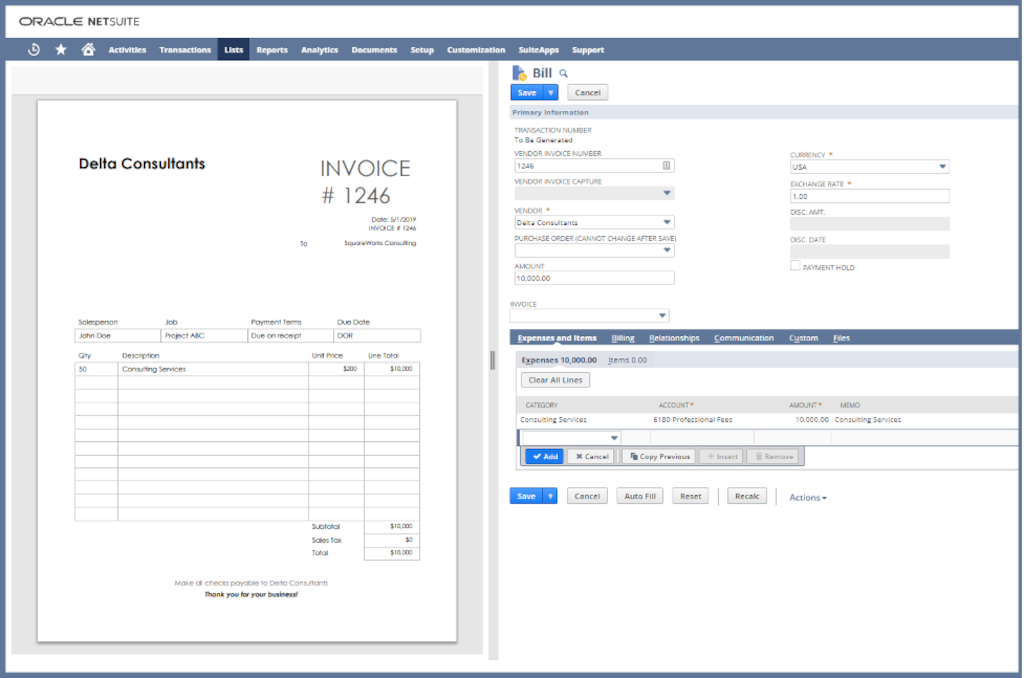The height and width of the screenshot is (678, 1024).
Task: Click the icon inside Vendor Invoice Number field
Action: point(666,165)
